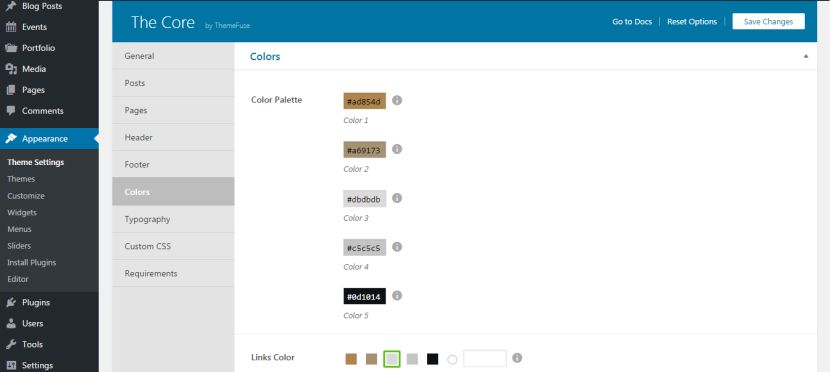Screen dimensions: 830x372
Task: Click the info icon beside Color 1
Action: (x=397, y=100)
